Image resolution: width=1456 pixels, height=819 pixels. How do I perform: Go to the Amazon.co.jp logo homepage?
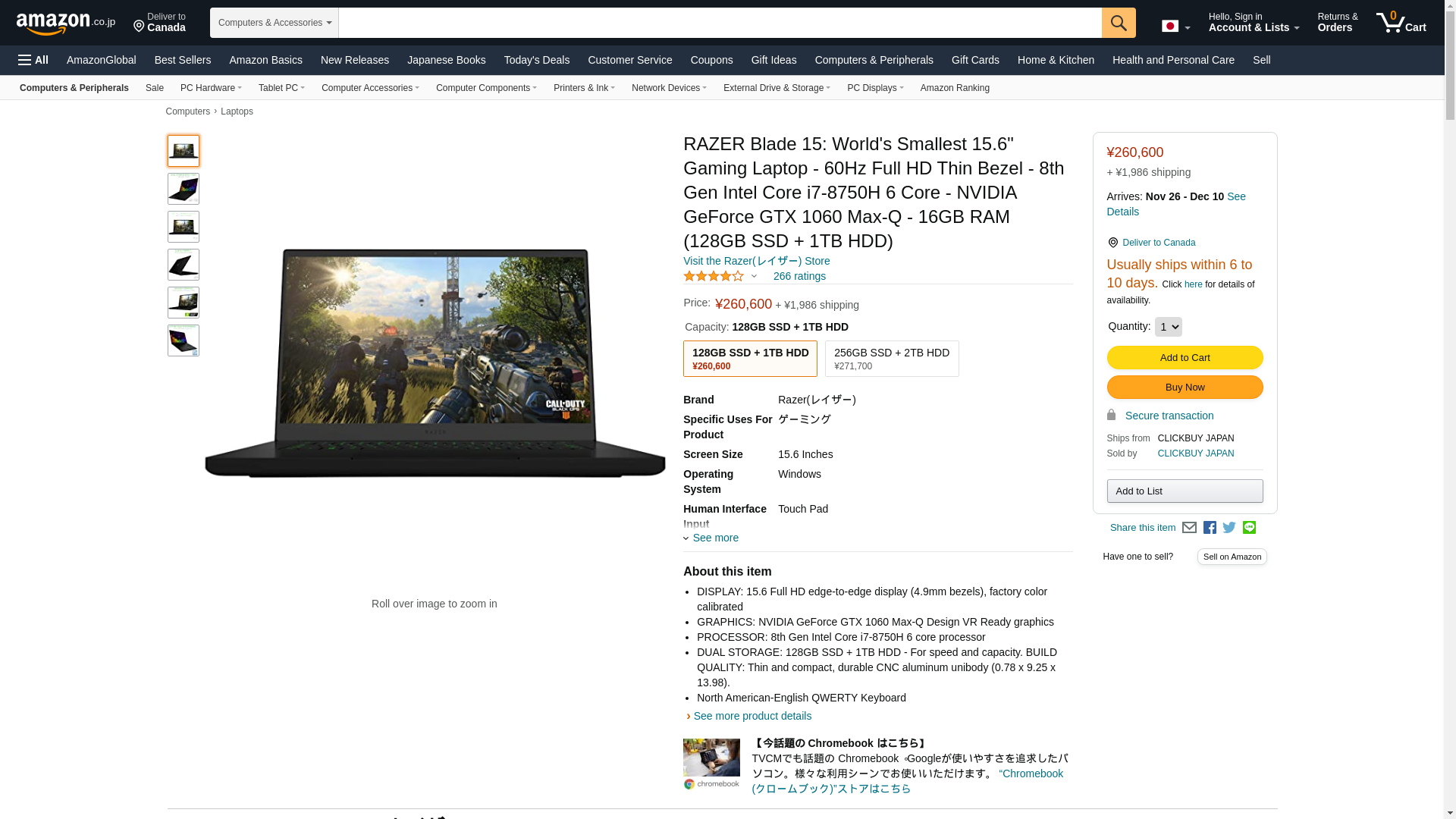click(x=66, y=23)
